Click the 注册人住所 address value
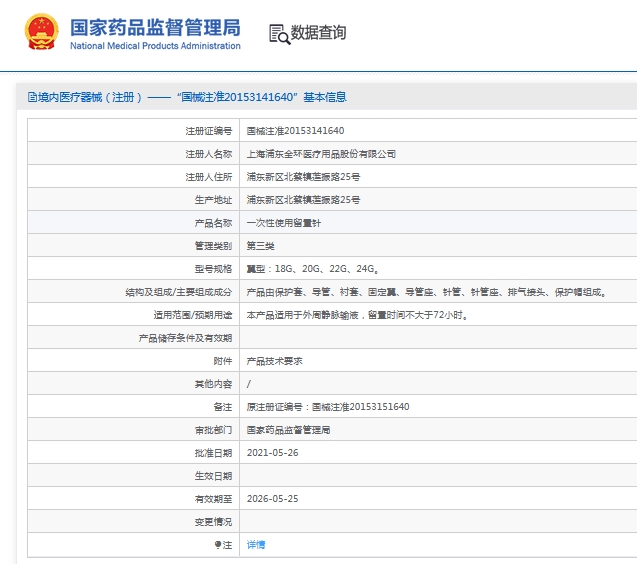Screen dimensions: 637x564 (303, 177)
